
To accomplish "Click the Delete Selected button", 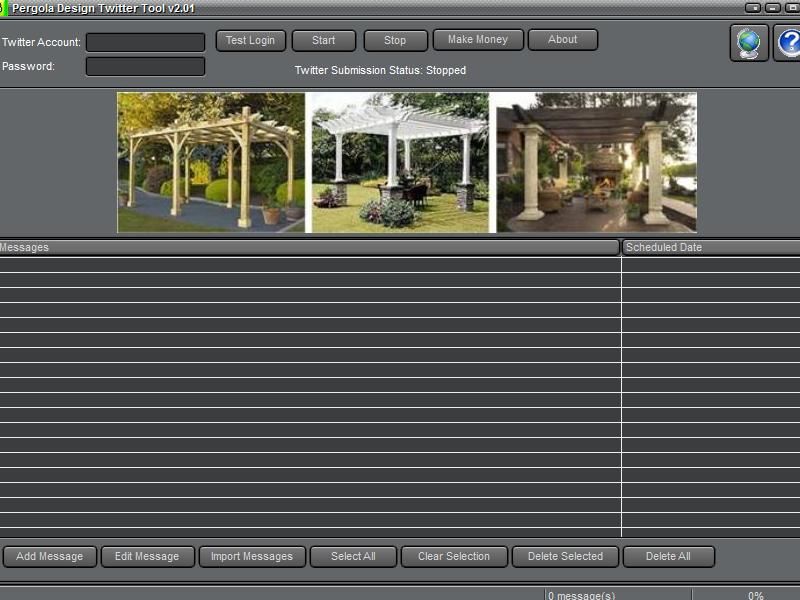I will [x=565, y=557].
